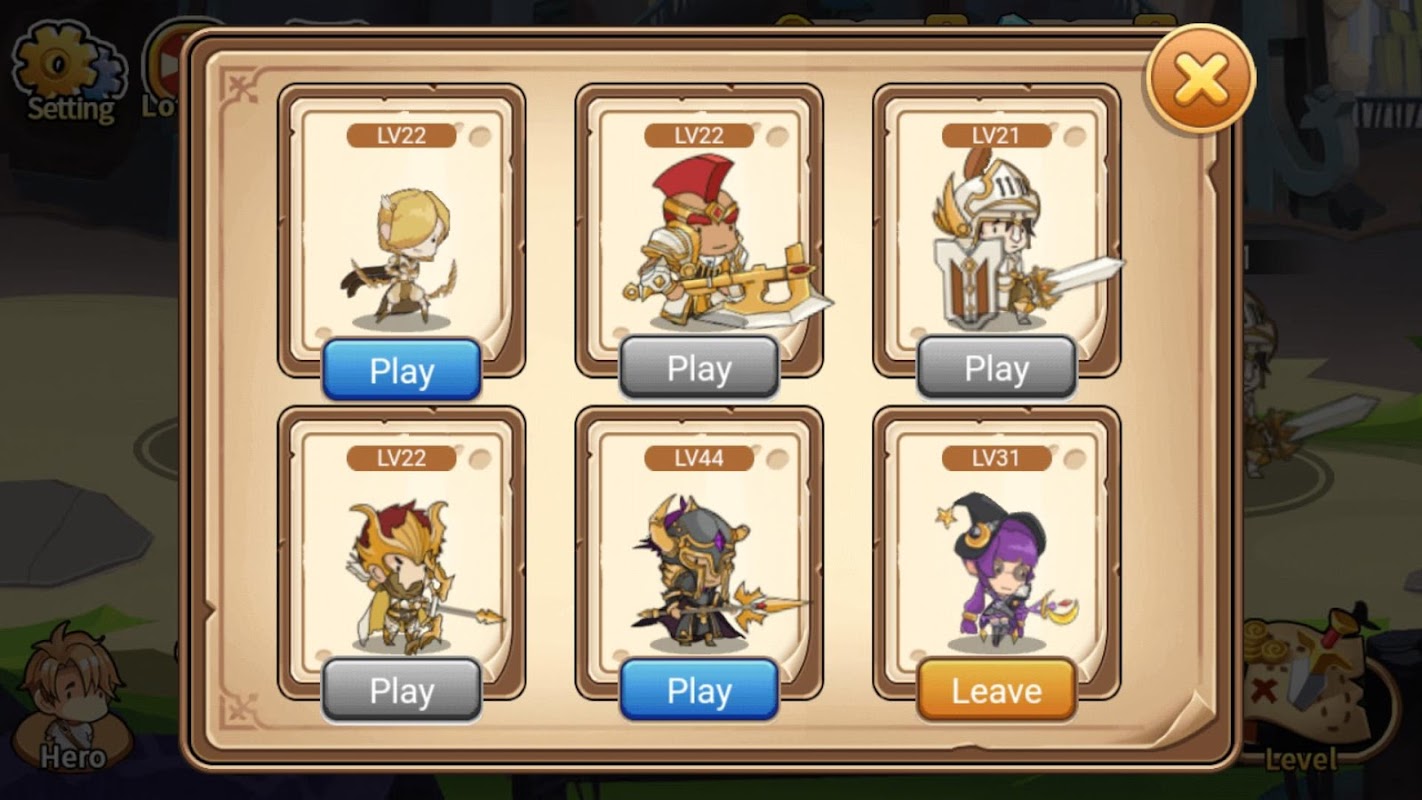Screen dimensions: 1422x800
Task: Click blue Play under blonde archer
Action: pos(402,370)
